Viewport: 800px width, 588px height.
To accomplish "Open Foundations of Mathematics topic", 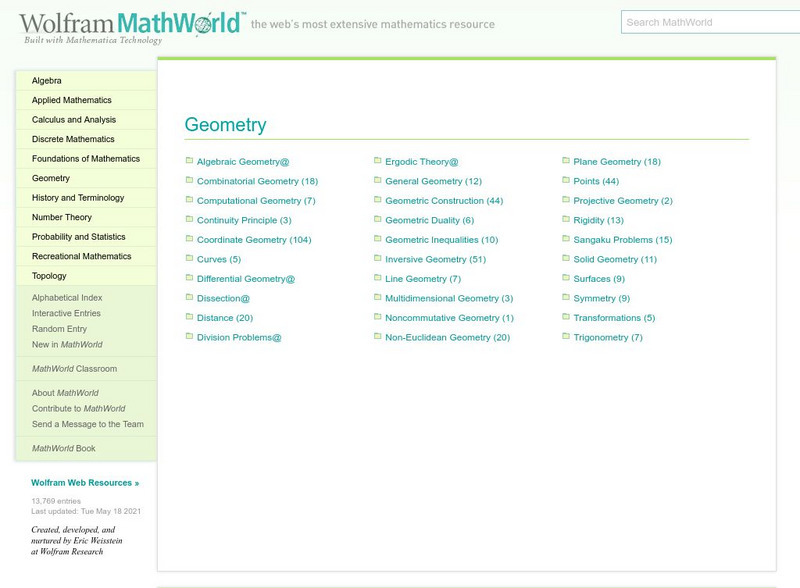I will (x=86, y=159).
